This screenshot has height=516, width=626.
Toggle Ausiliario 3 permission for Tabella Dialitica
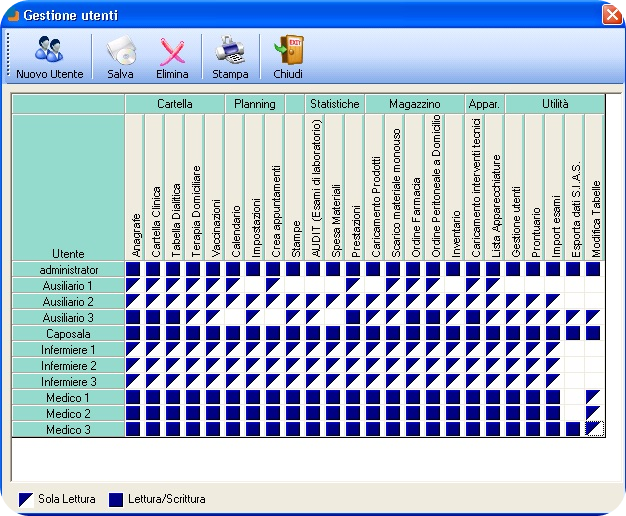173,317
